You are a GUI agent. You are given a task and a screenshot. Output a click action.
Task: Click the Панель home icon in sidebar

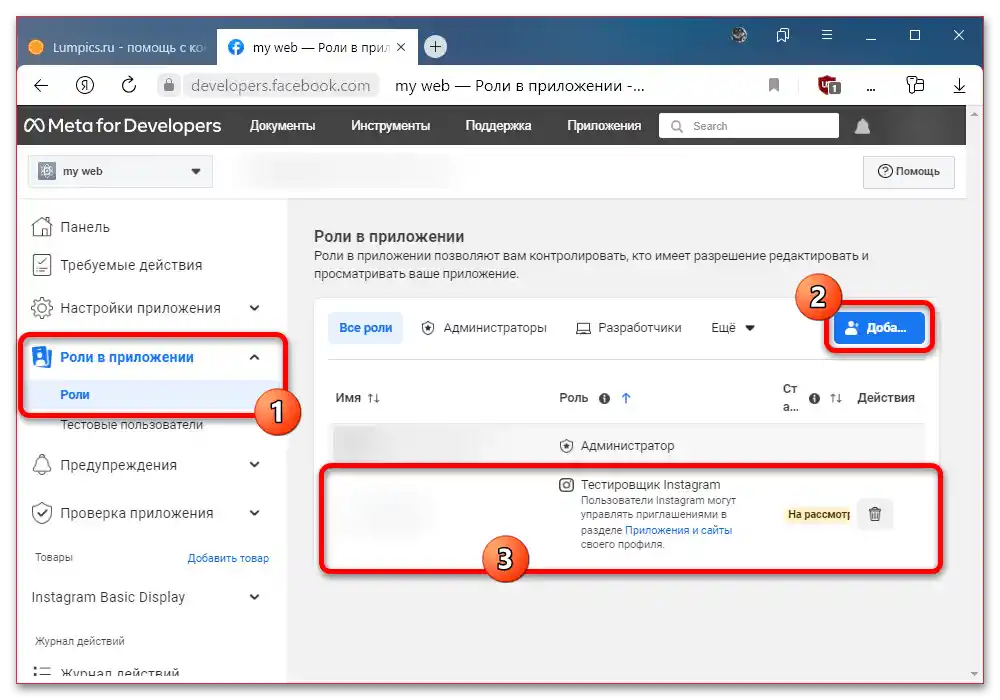pyautogui.click(x=42, y=227)
